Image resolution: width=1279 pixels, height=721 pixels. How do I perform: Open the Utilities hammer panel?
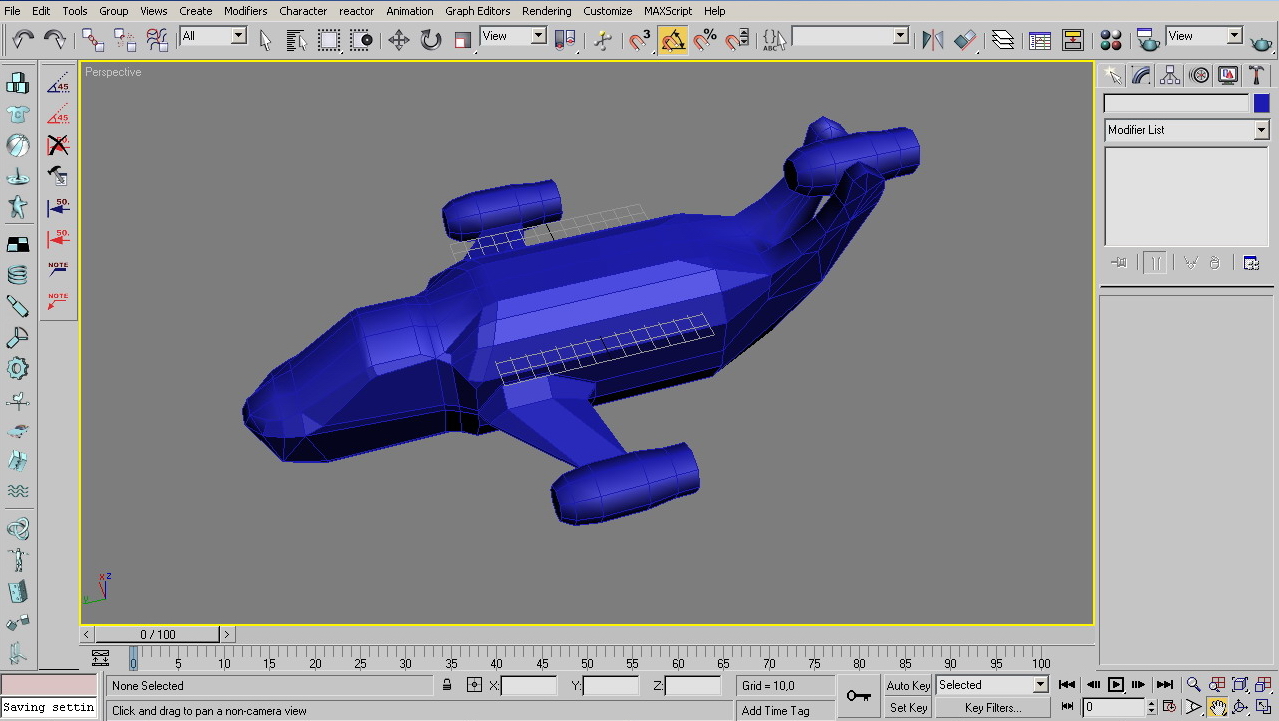click(x=1257, y=75)
